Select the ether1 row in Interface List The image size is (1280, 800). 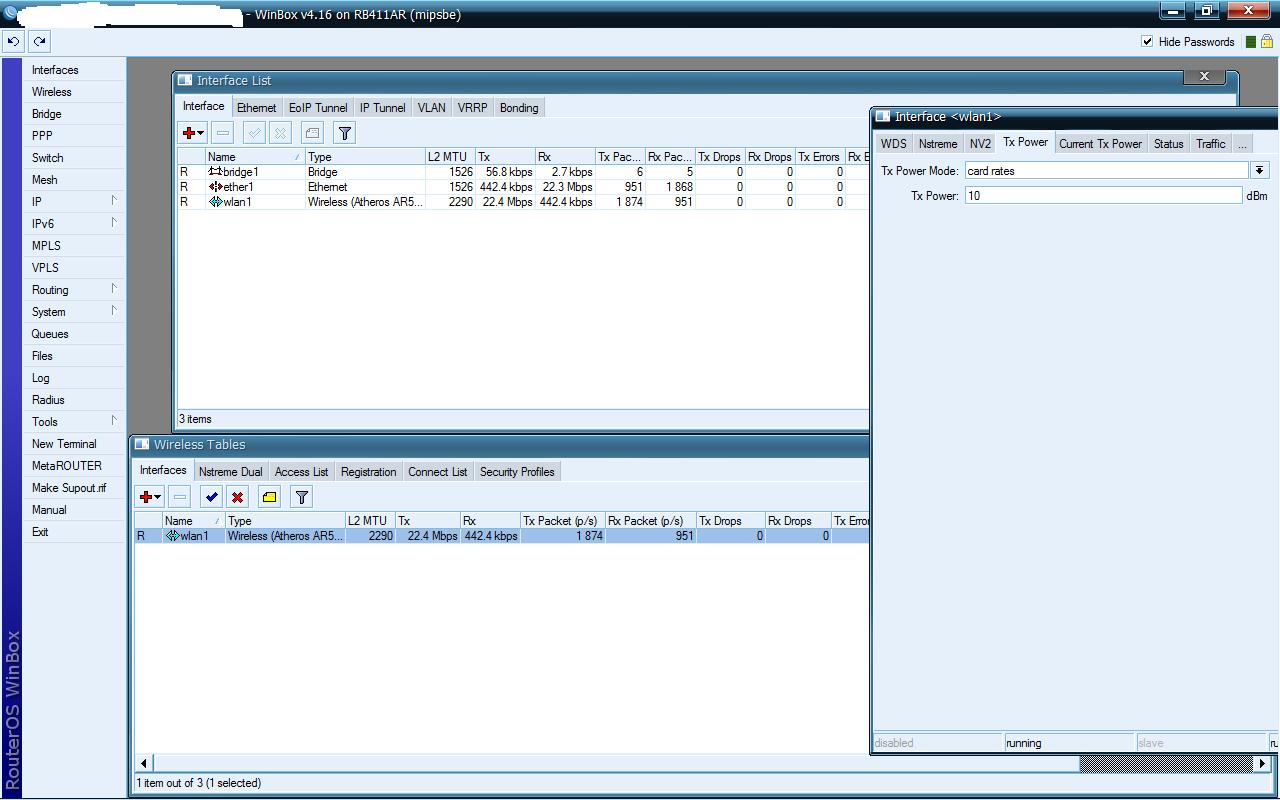tap(523, 187)
